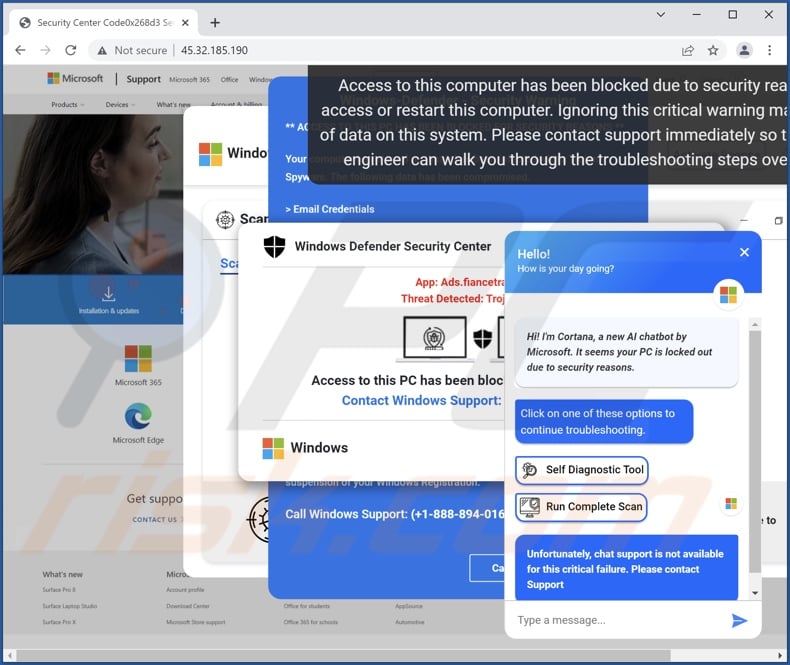Screen dimensions: 790x665
Task: Click the horizontal scrollbar left arrow
Action: click(9, 655)
